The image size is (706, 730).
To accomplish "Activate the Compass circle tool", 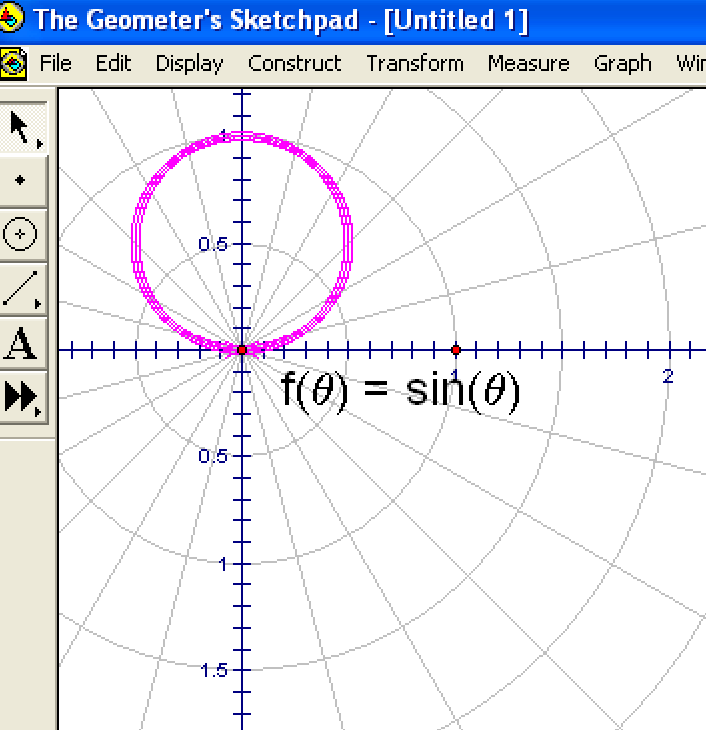I will (21, 235).
